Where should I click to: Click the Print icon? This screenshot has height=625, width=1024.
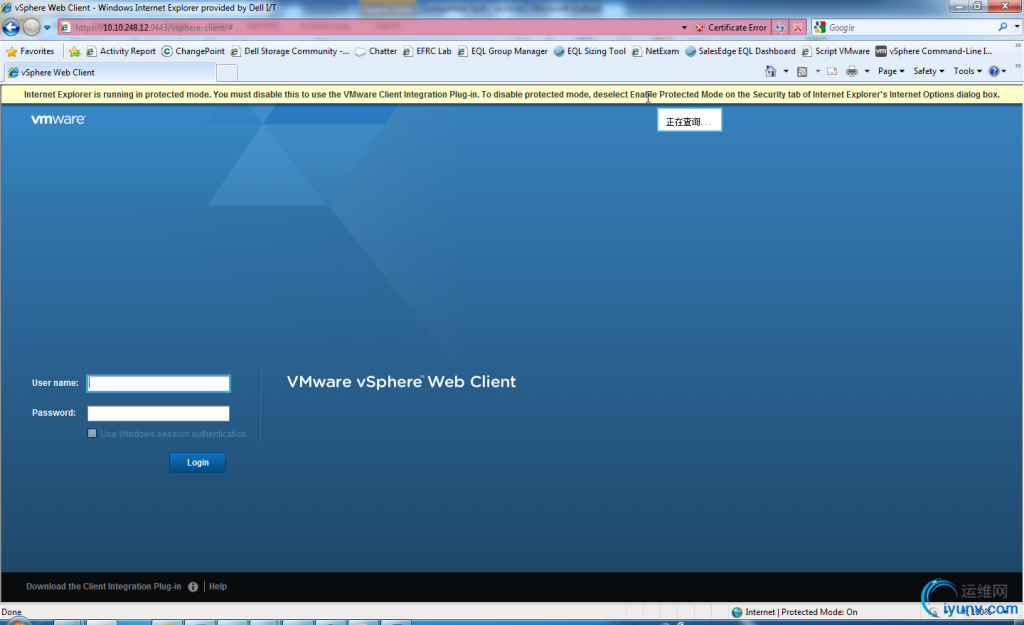pos(852,71)
